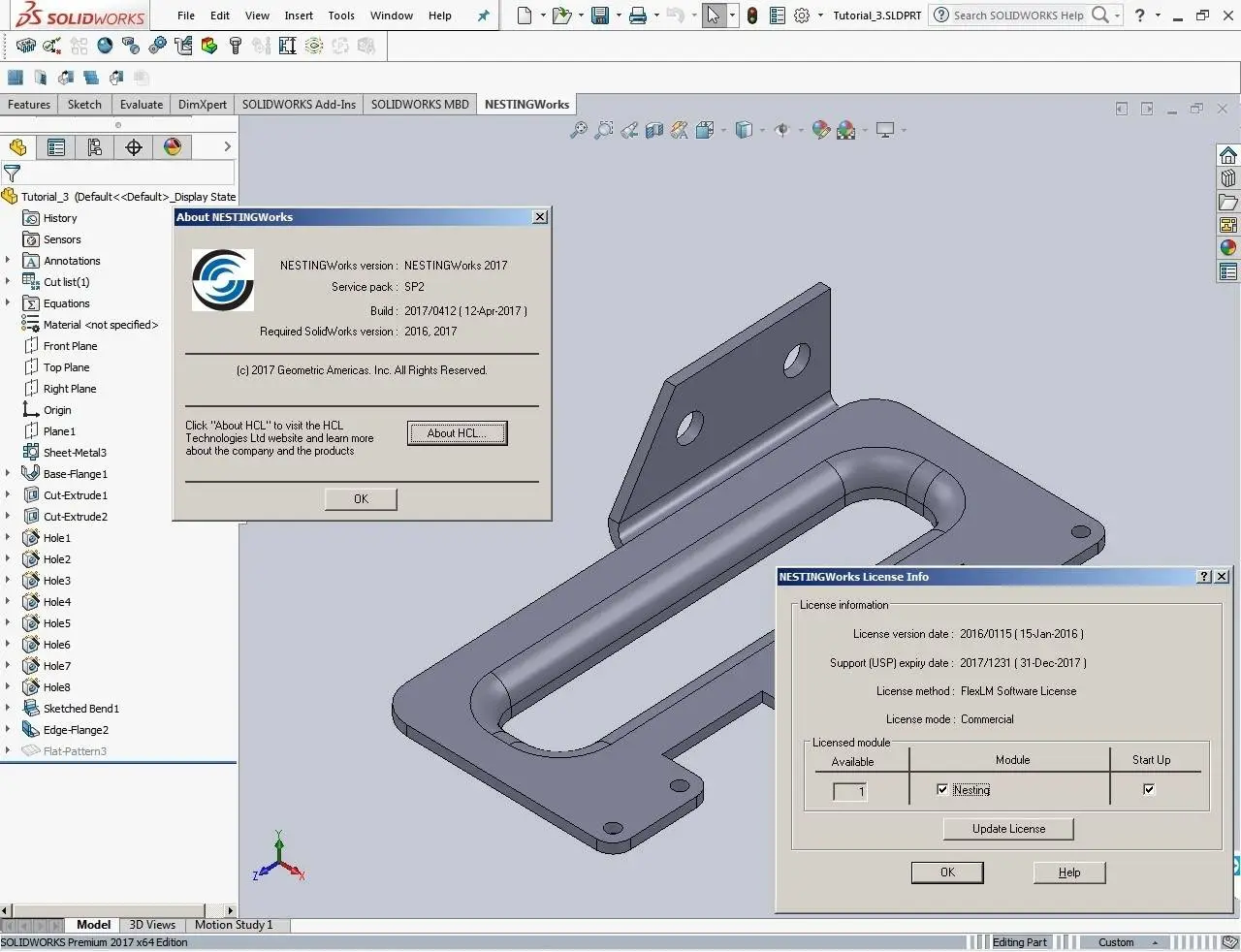1241x952 pixels.
Task: Open the FeatureManager design tree tab
Action: pyautogui.click(x=17, y=147)
